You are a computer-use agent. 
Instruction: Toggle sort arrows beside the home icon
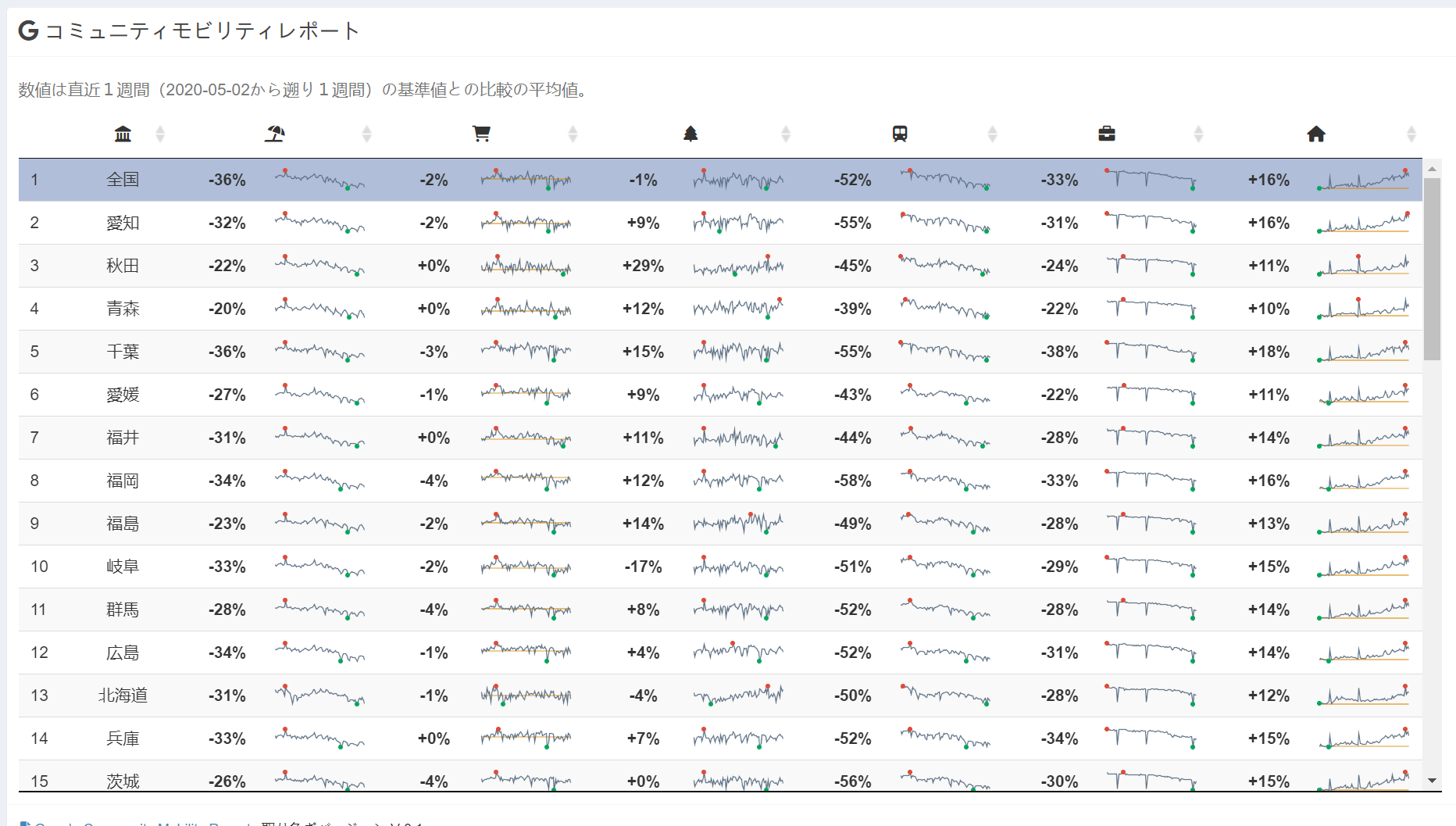(x=1411, y=134)
